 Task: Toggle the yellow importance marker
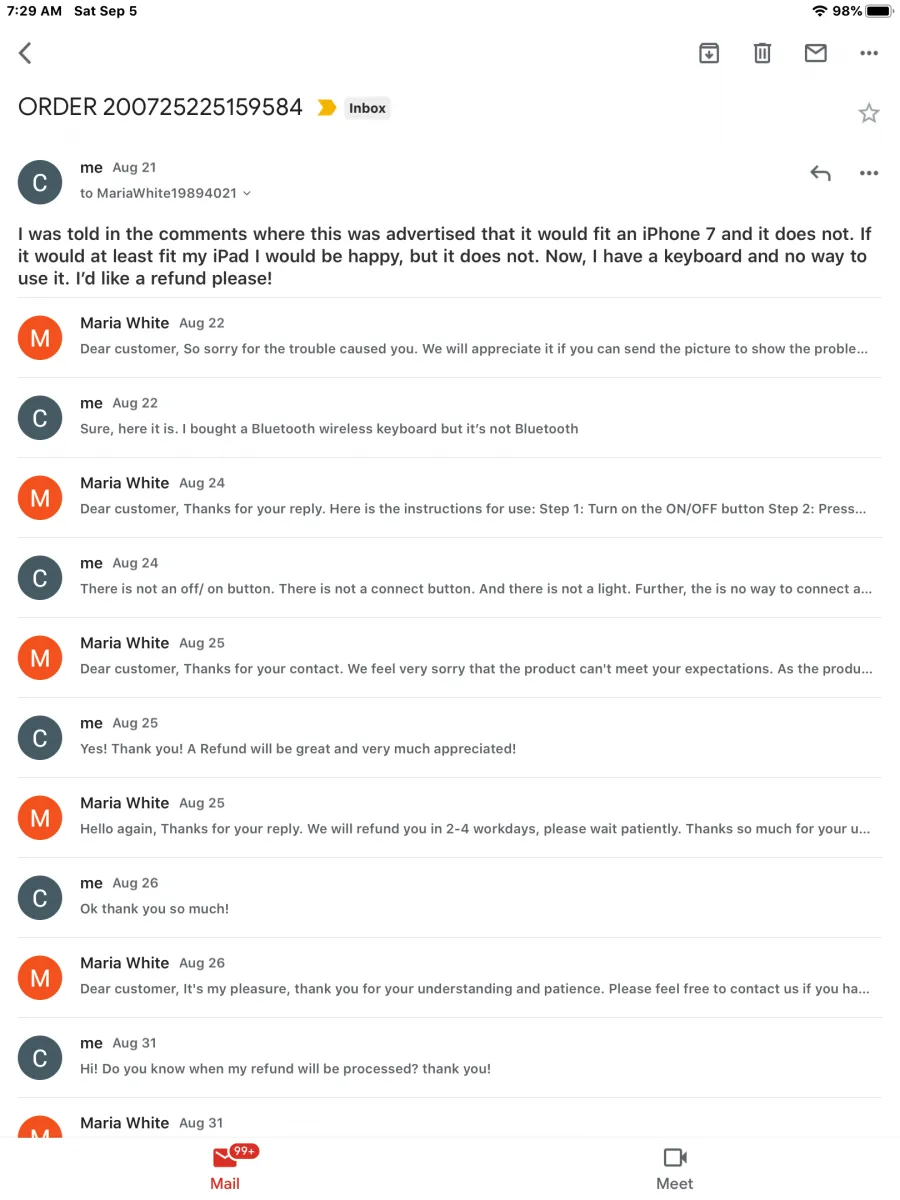coord(326,108)
